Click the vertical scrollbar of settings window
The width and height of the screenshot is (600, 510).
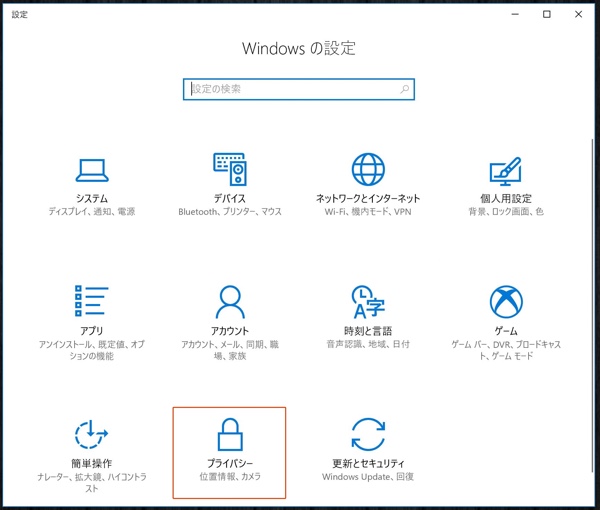click(x=593, y=306)
